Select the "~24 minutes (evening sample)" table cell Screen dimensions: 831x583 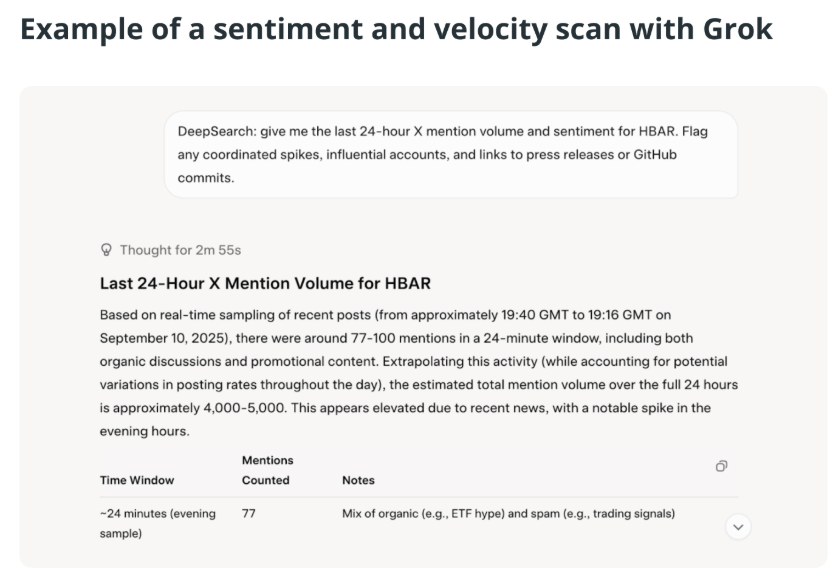(157, 523)
